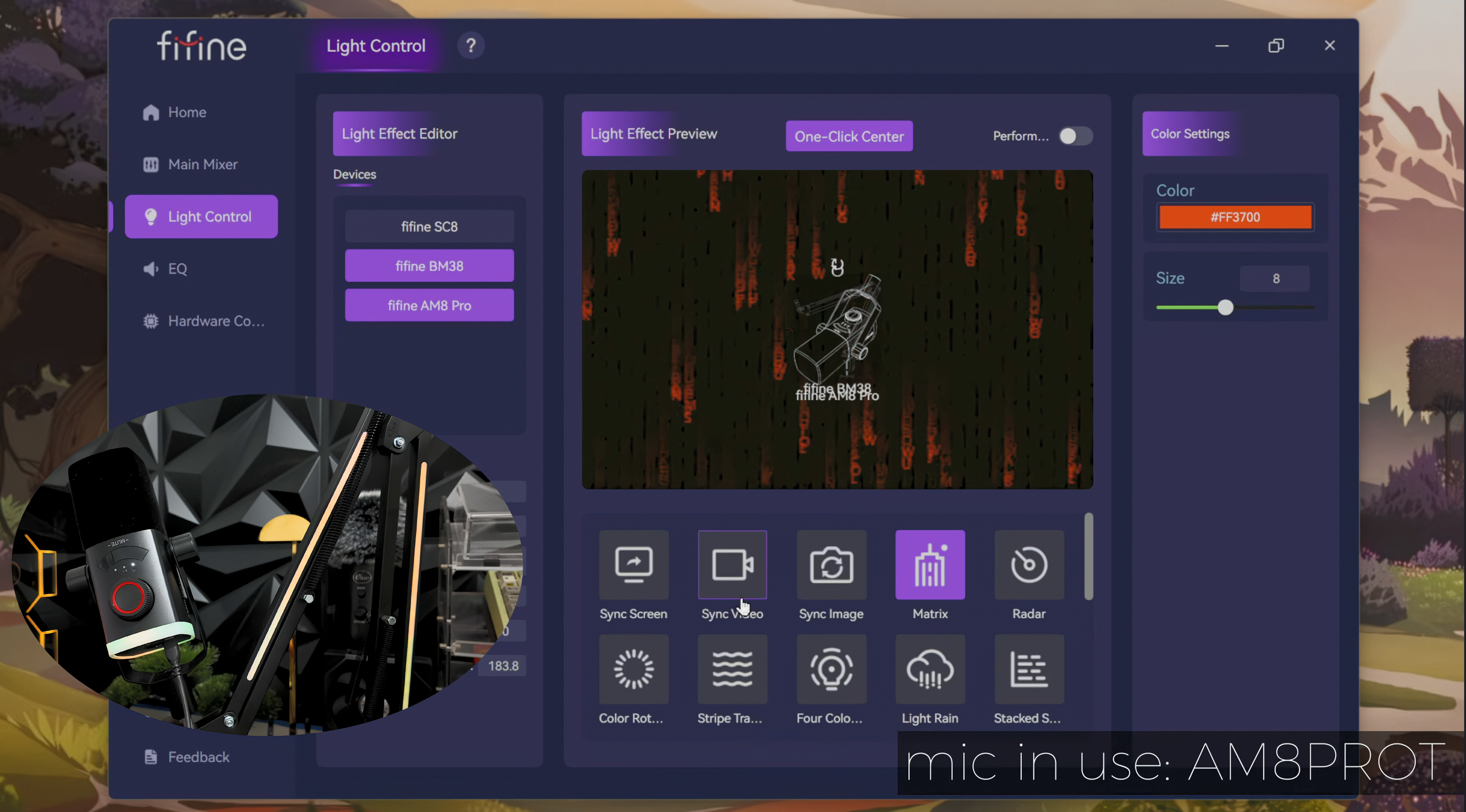Click the One-Click Center button
The height and width of the screenshot is (812, 1466).
849,137
